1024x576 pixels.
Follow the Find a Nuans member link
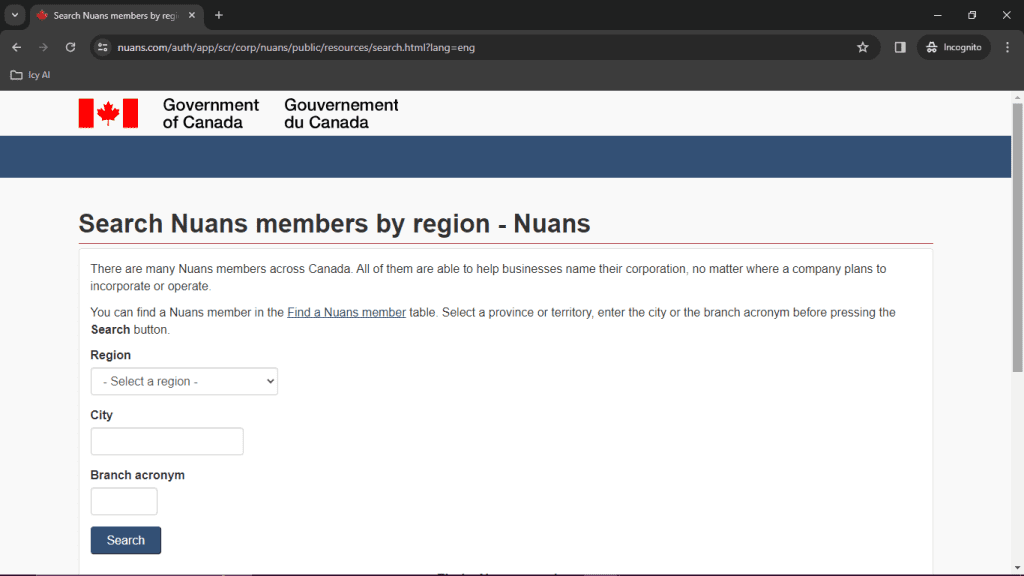(346, 312)
